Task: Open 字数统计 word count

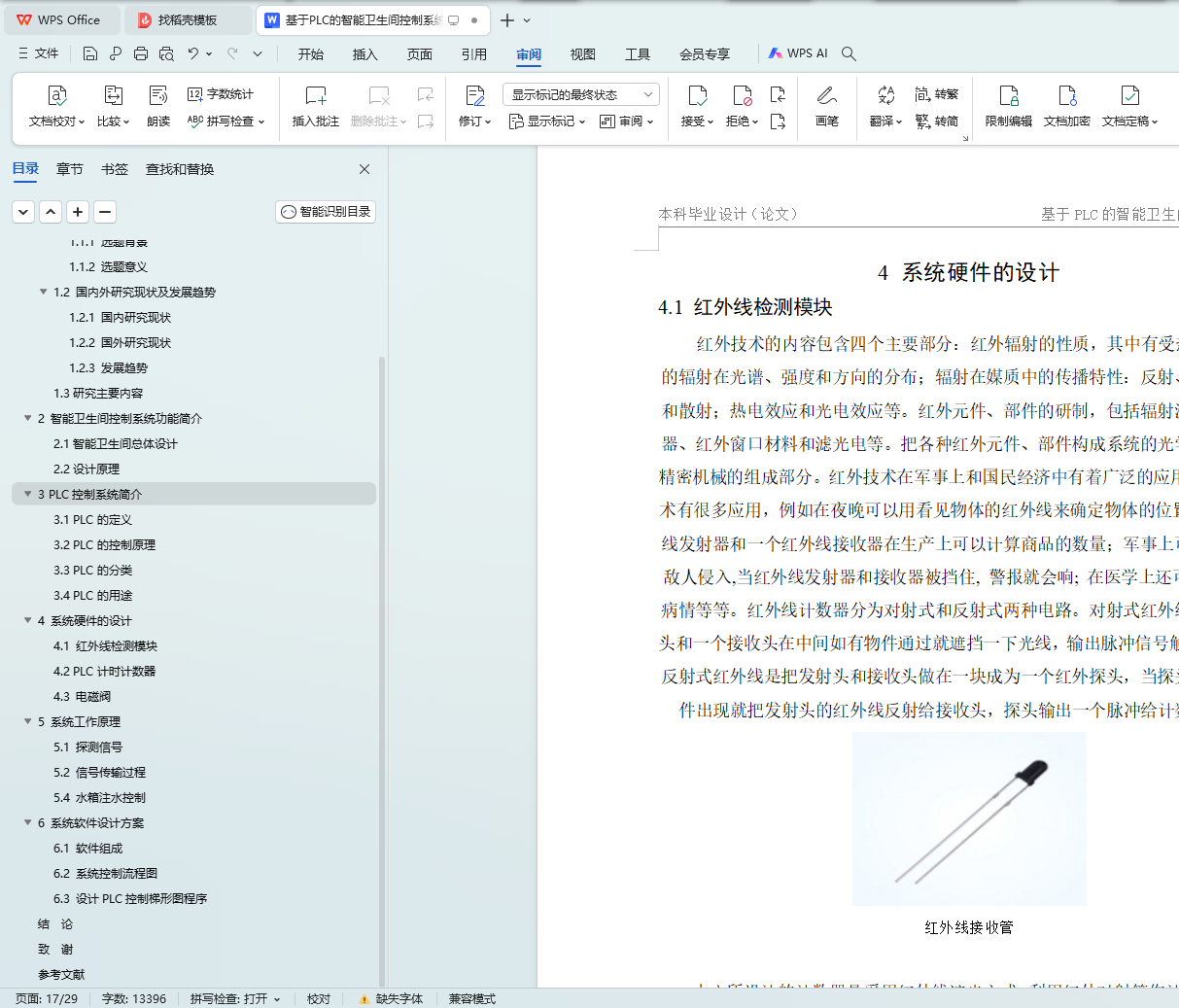Action: [x=221, y=94]
